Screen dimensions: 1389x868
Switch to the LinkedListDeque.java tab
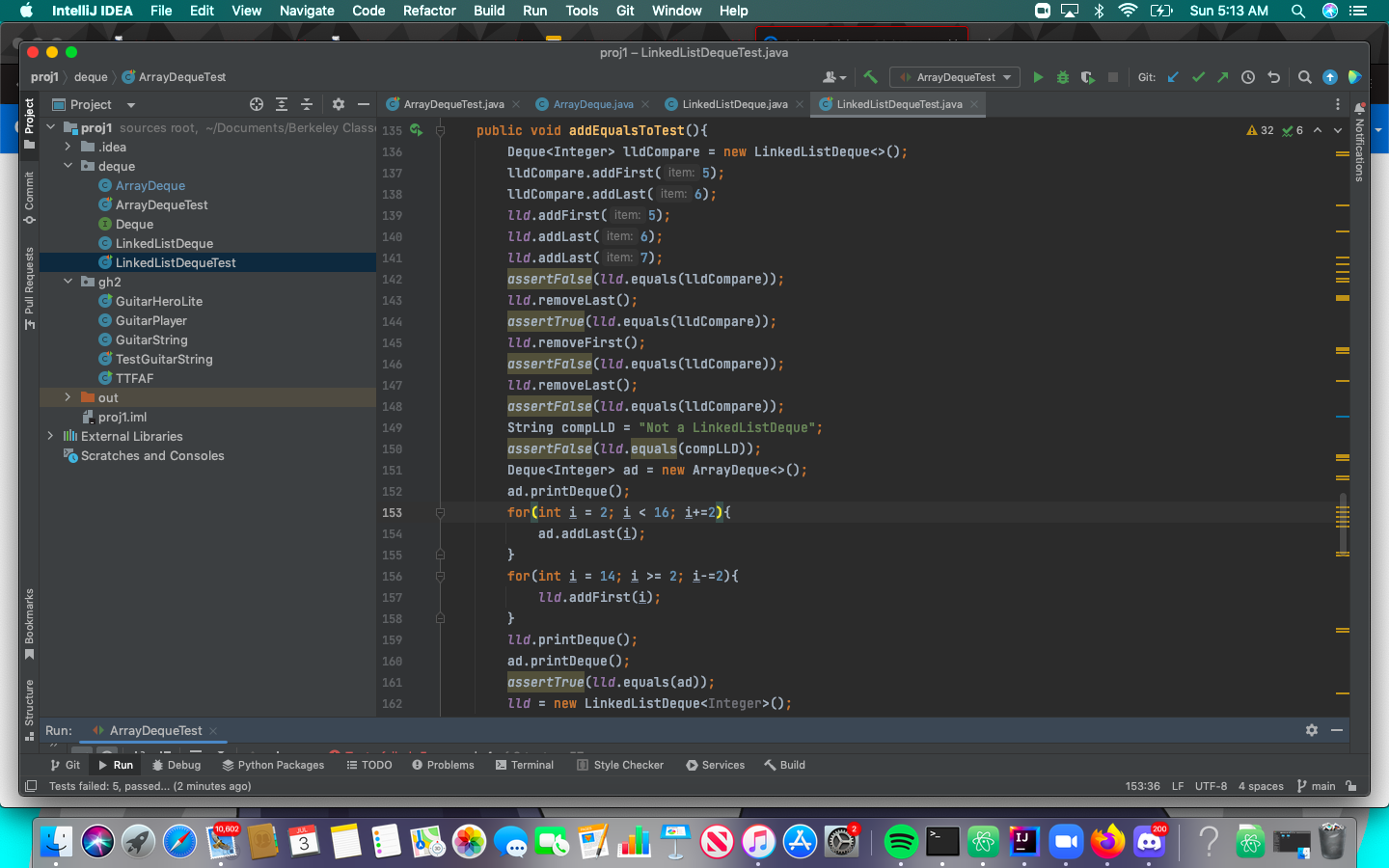[x=734, y=104]
